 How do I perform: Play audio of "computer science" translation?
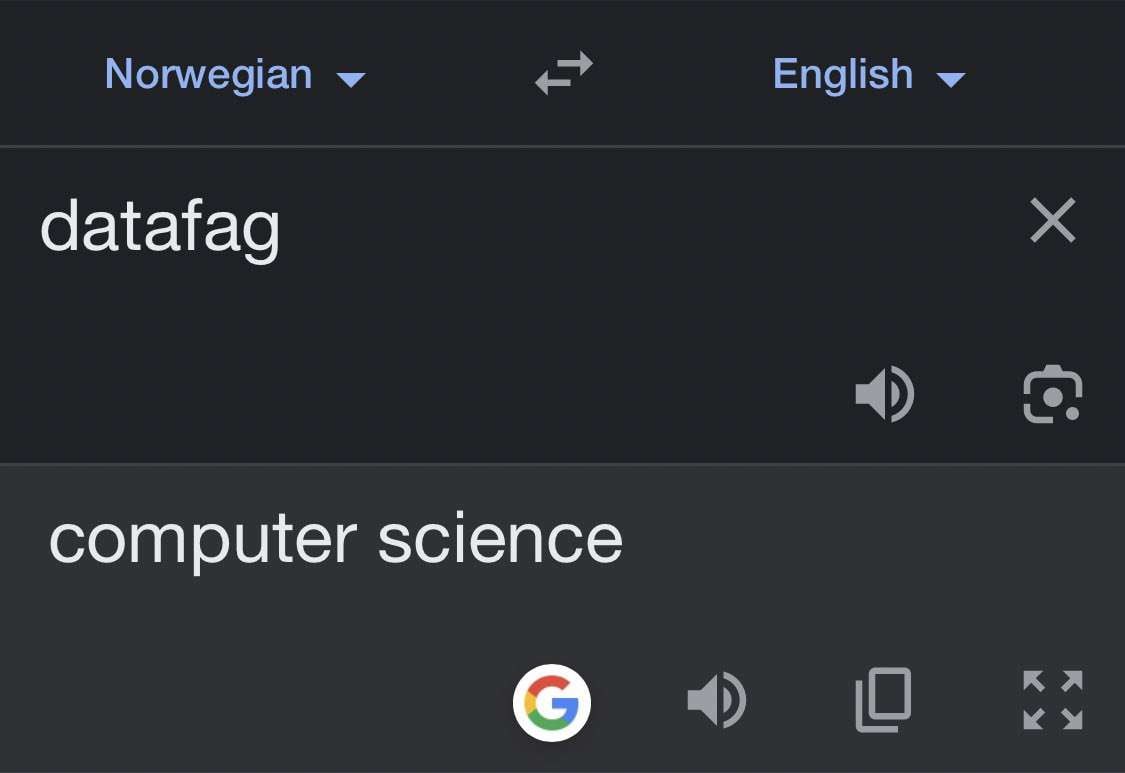click(716, 699)
